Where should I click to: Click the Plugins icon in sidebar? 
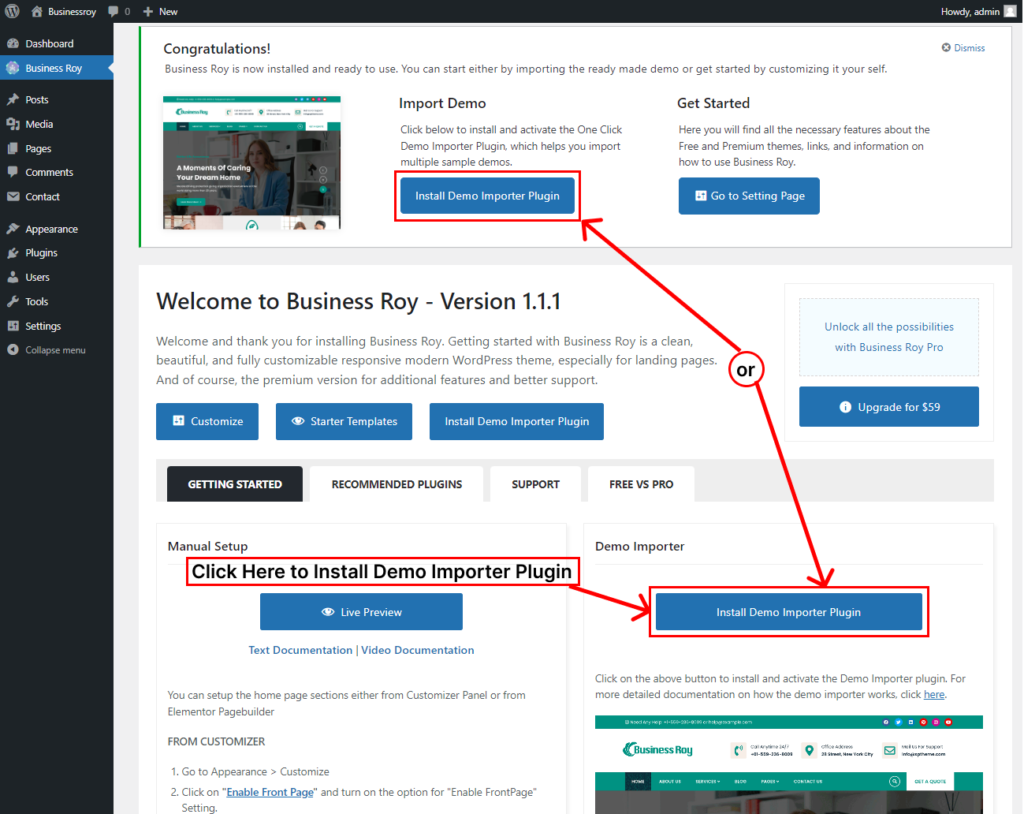pos(12,253)
